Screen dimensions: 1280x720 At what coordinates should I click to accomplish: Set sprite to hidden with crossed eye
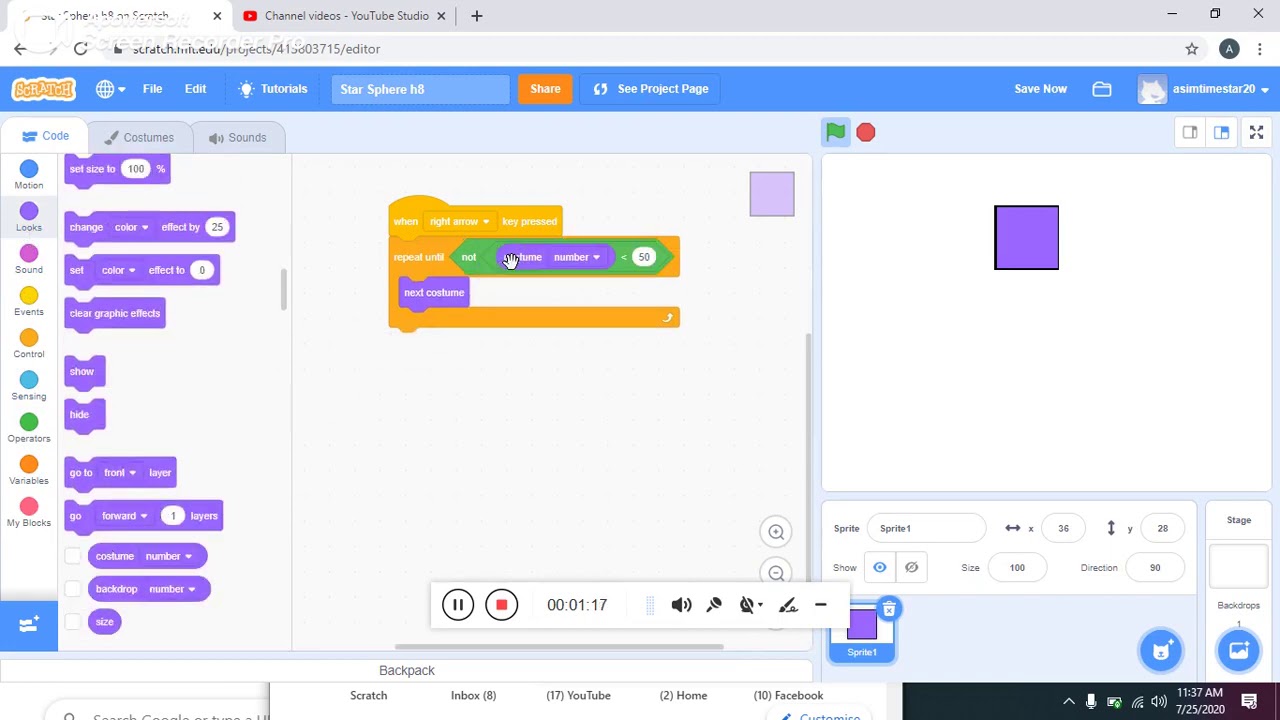pos(912,568)
